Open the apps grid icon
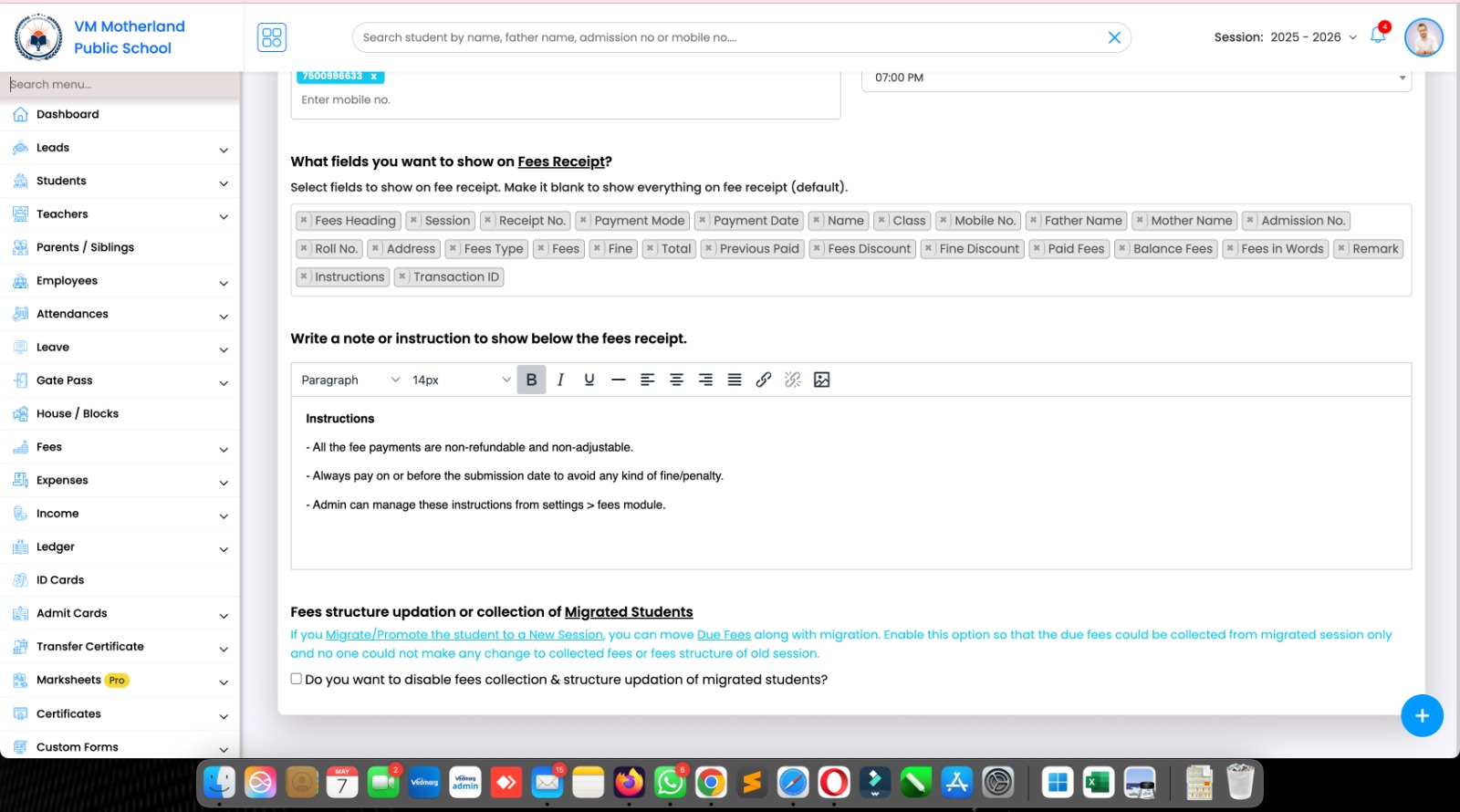This screenshot has width=1460, height=812. [x=272, y=37]
